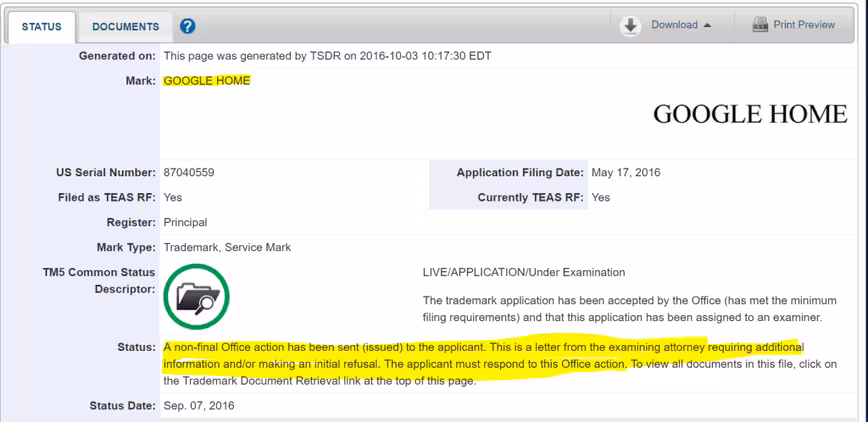868x422 pixels.
Task: Click the non-final Office action status text
Action: point(500,364)
